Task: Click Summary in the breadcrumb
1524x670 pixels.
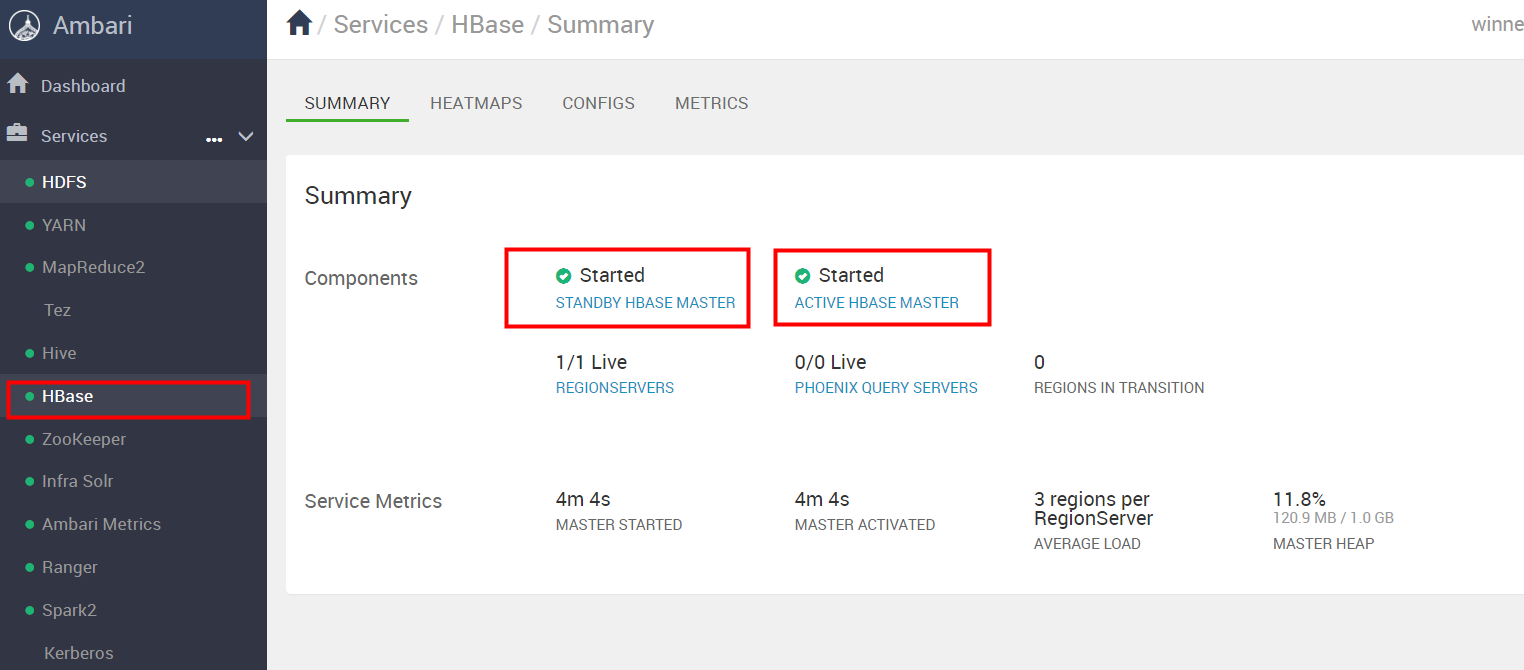Action: 600,25
